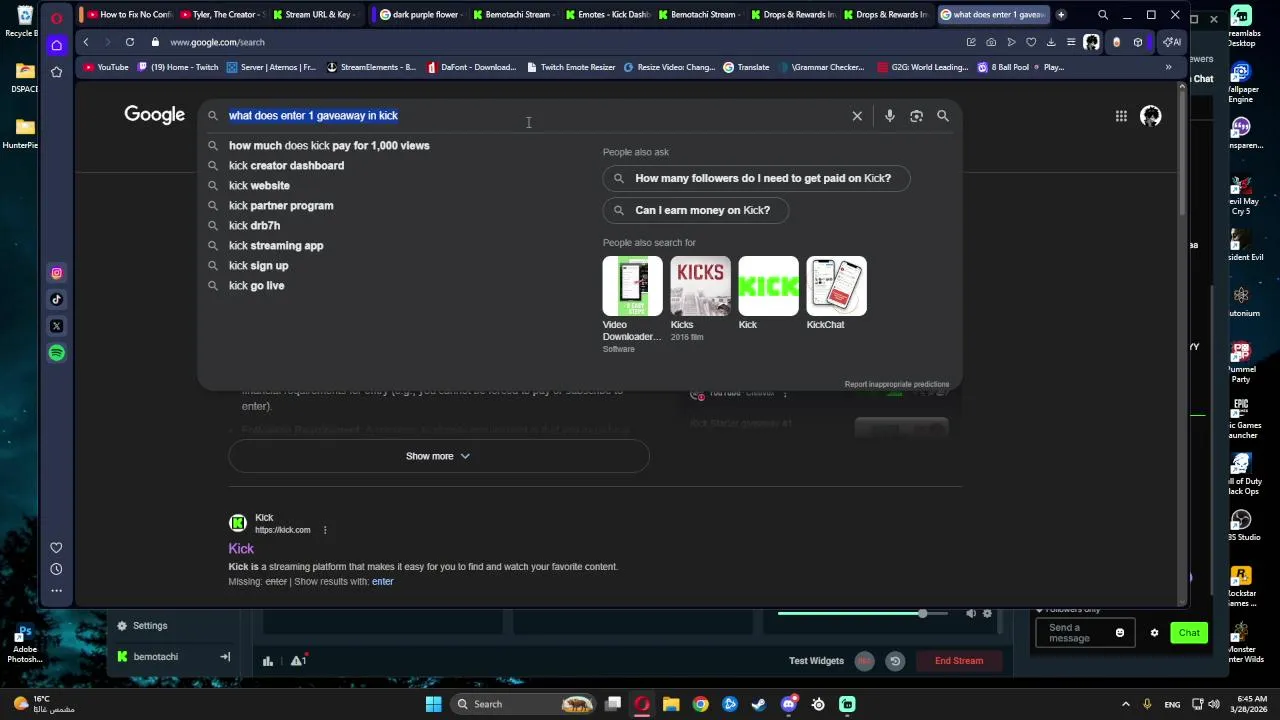Open the KickChat thumbnail
The width and height of the screenshot is (1280, 720).
(836, 286)
